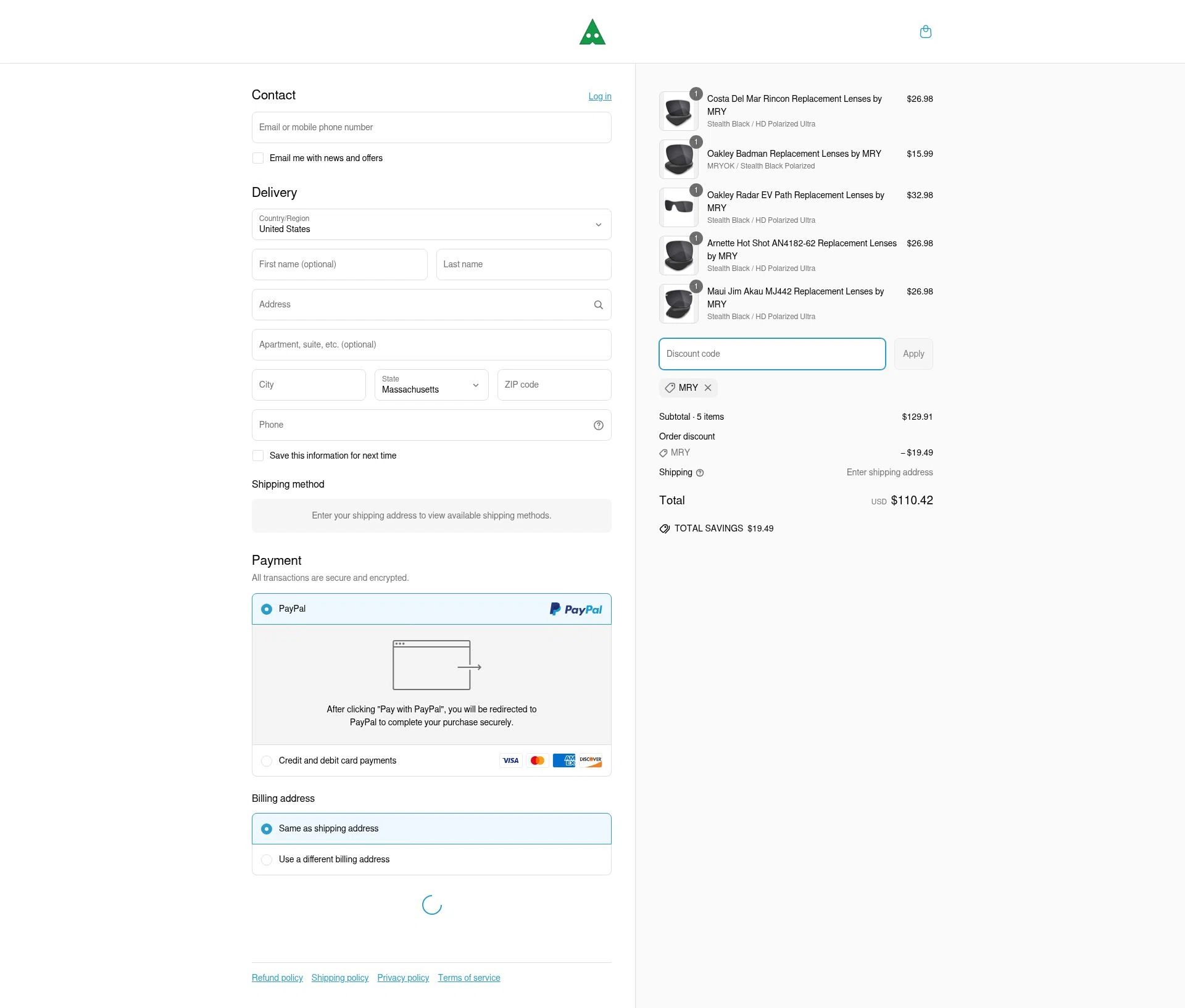Click the Oakley Badman product thumbnail
The image size is (1185, 1008).
[x=678, y=158]
